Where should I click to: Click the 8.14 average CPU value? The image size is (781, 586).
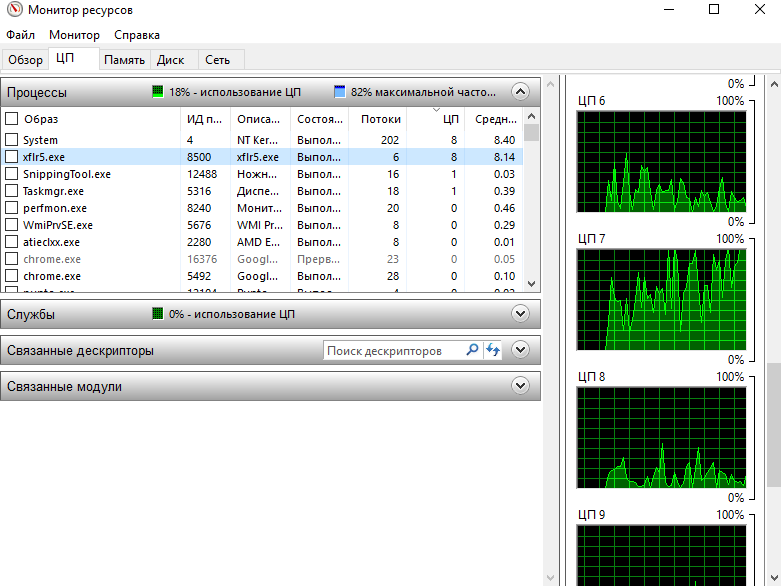pos(504,157)
